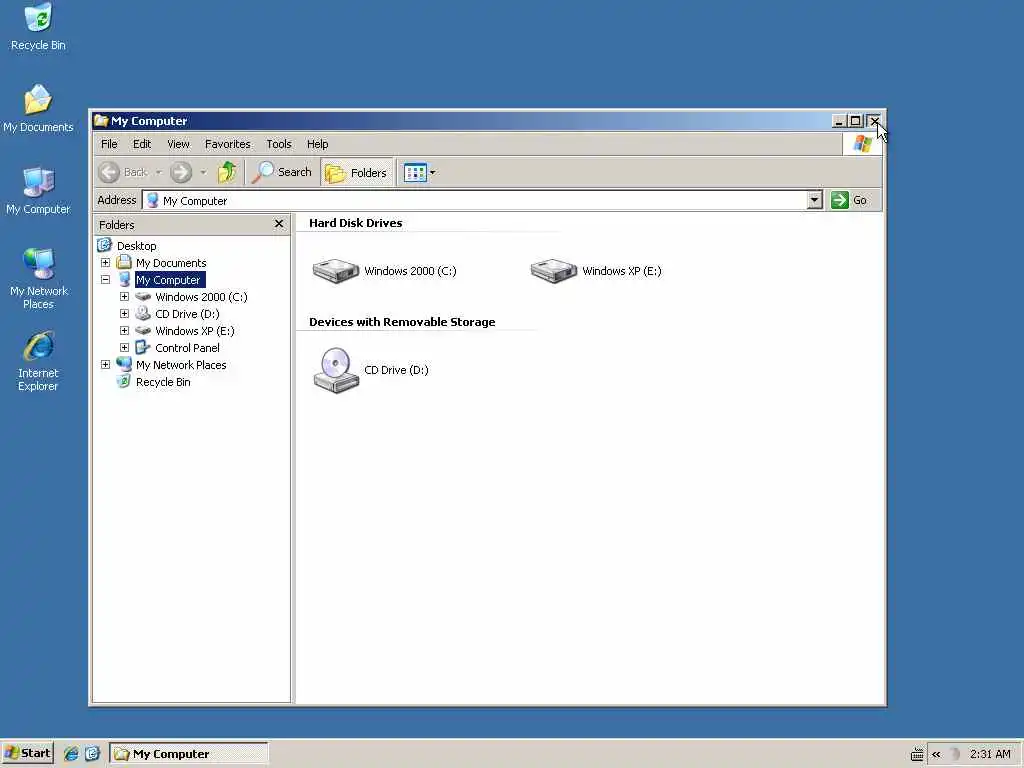This screenshot has height=768, width=1024.
Task: Click the Windows flag logo icon
Action: point(862,144)
